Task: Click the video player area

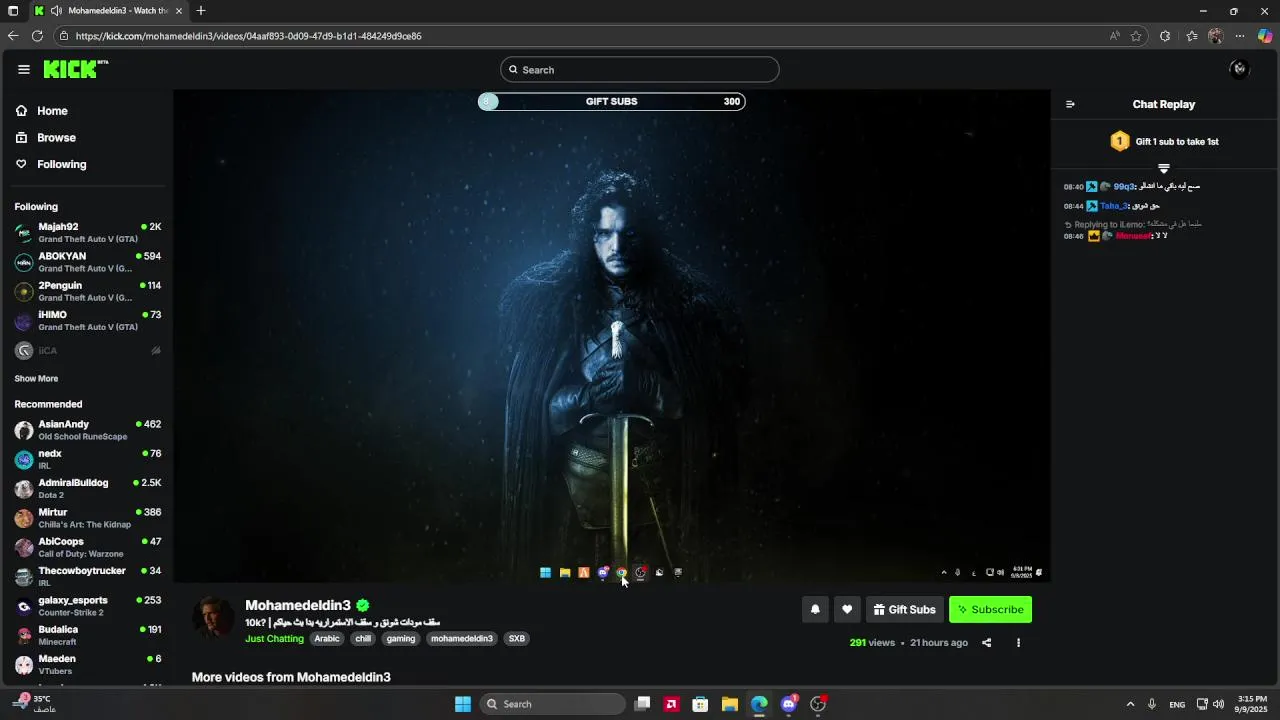Action: click(611, 336)
